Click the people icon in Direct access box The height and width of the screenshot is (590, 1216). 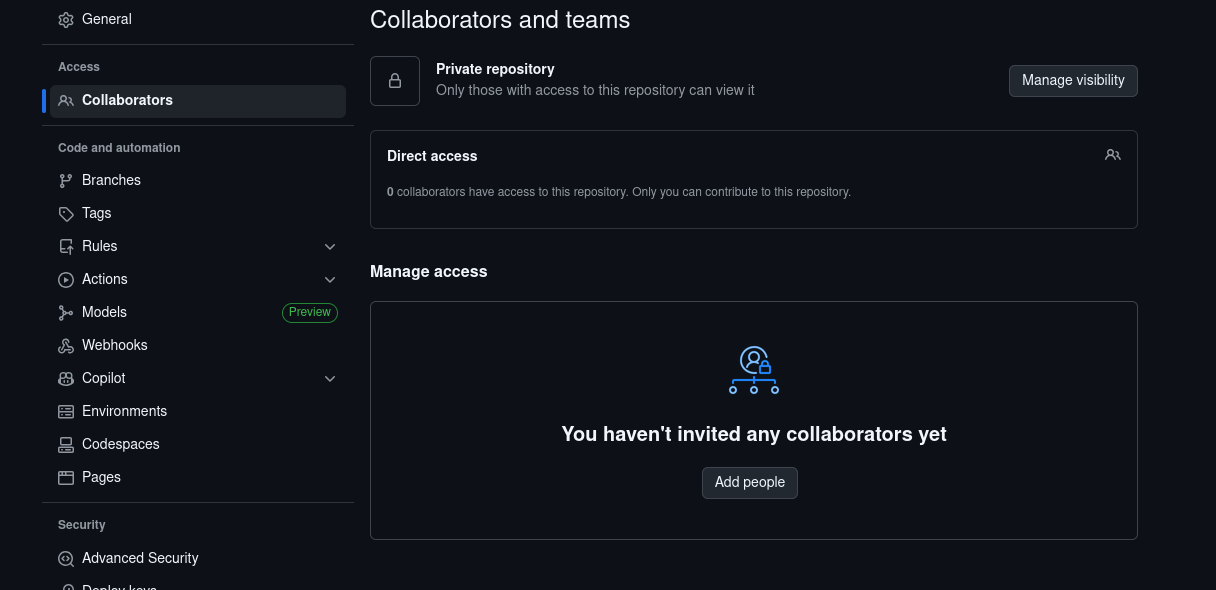(1112, 155)
